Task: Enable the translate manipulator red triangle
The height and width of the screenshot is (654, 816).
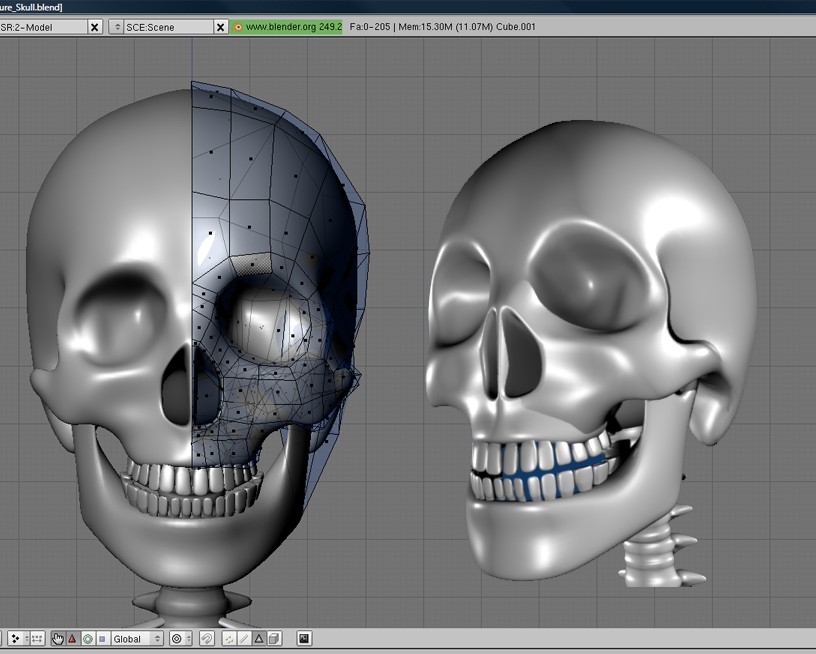Action: pyautogui.click(x=71, y=638)
